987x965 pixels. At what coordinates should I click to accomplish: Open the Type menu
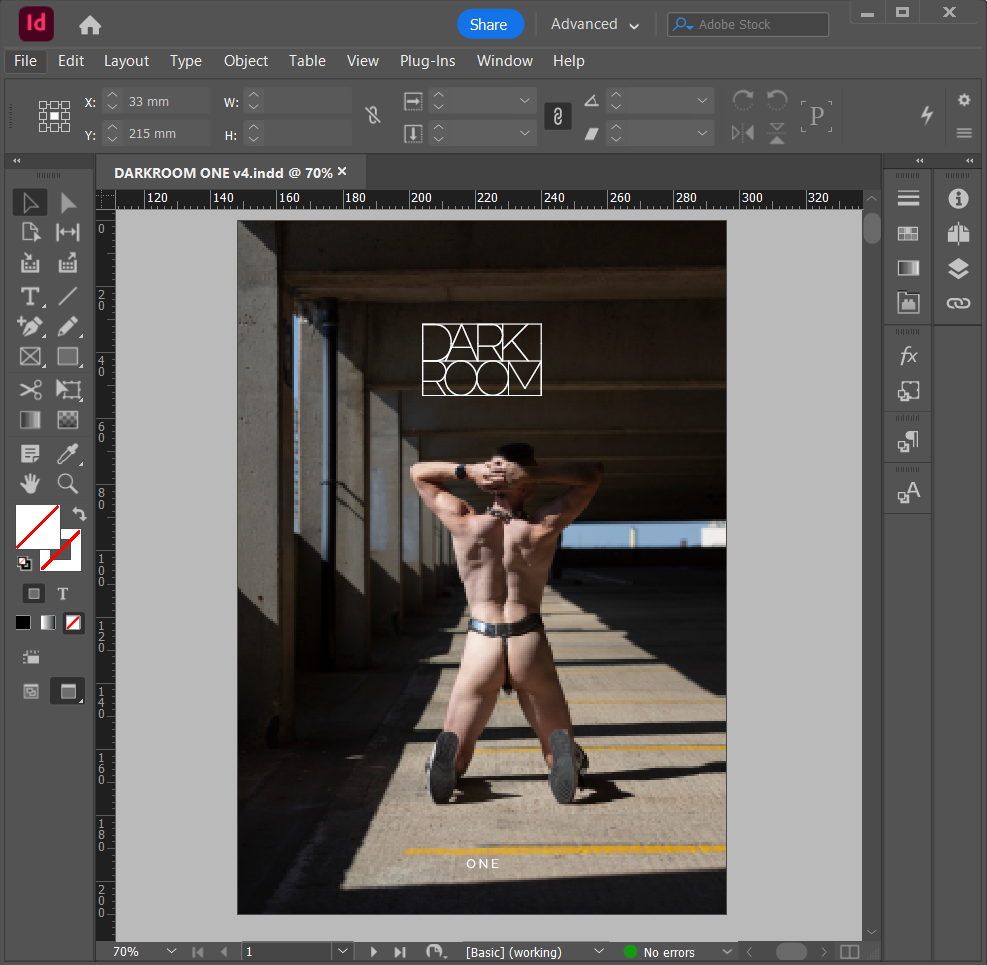click(x=186, y=61)
